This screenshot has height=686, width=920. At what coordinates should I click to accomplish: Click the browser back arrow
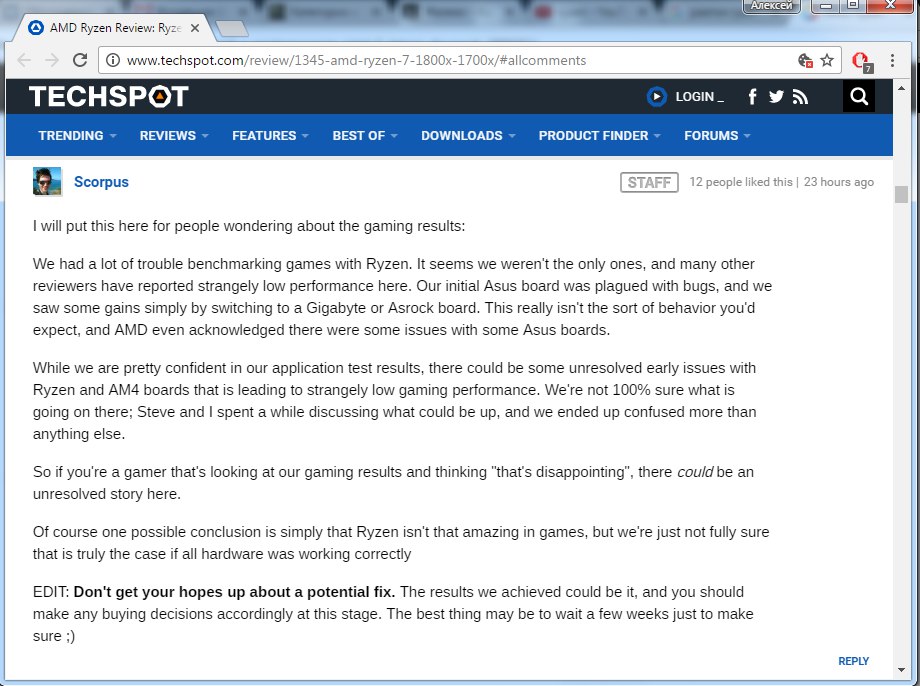click(24, 60)
